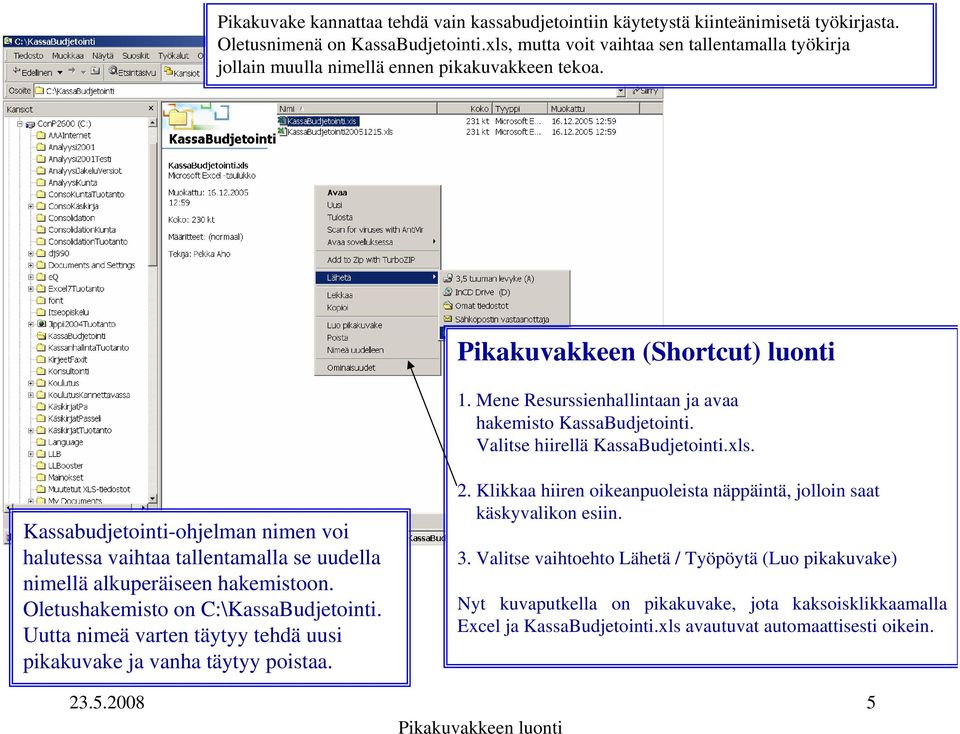Click the Siirry go button
This screenshot has width=960, height=734.
point(645,91)
